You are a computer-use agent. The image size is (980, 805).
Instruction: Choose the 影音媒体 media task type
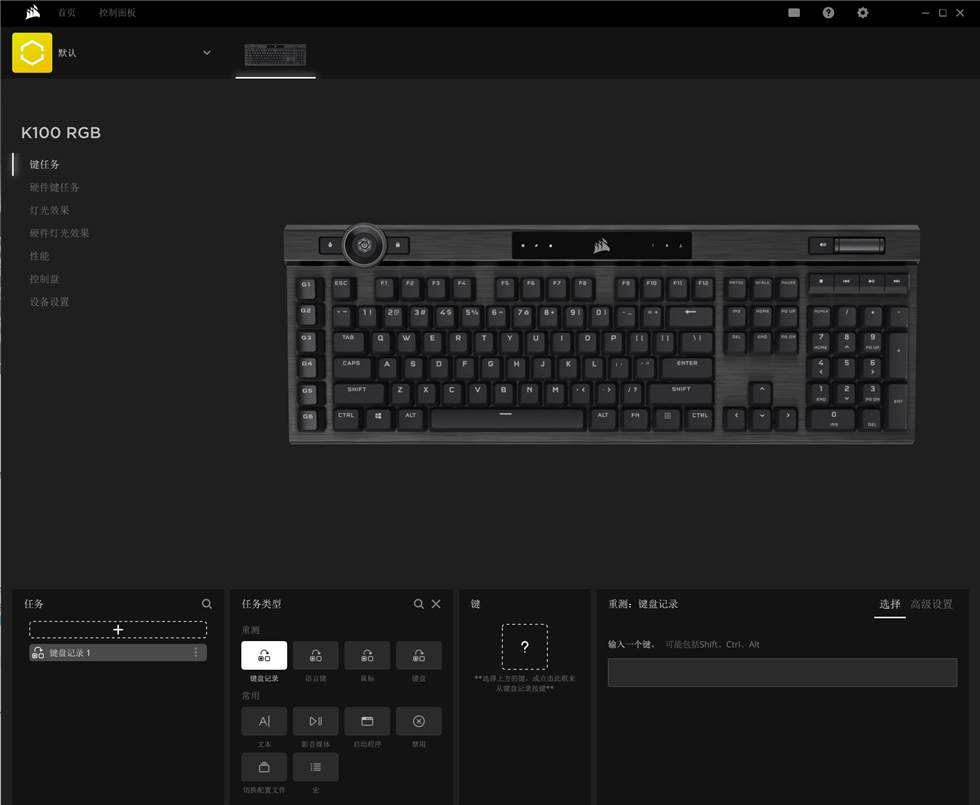pos(316,721)
